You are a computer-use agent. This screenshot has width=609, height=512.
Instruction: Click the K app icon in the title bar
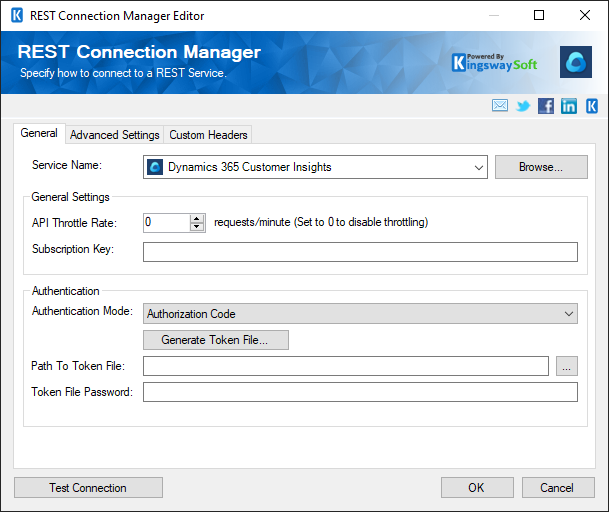17,16
